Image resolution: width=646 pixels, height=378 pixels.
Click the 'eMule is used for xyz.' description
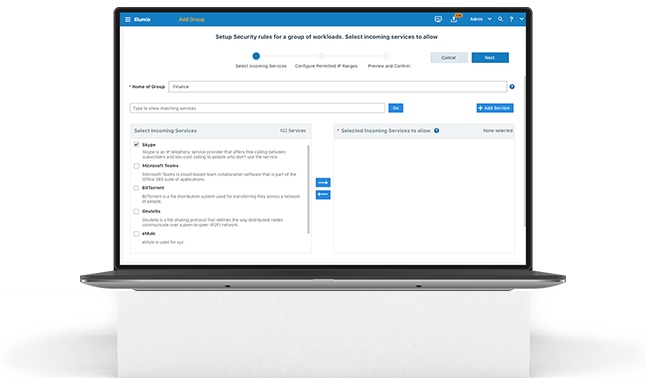163,242
